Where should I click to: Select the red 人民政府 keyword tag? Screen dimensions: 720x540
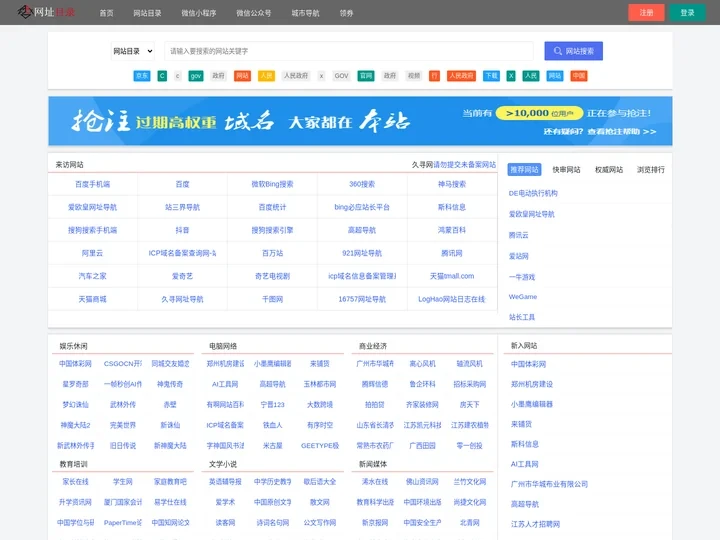tap(461, 76)
